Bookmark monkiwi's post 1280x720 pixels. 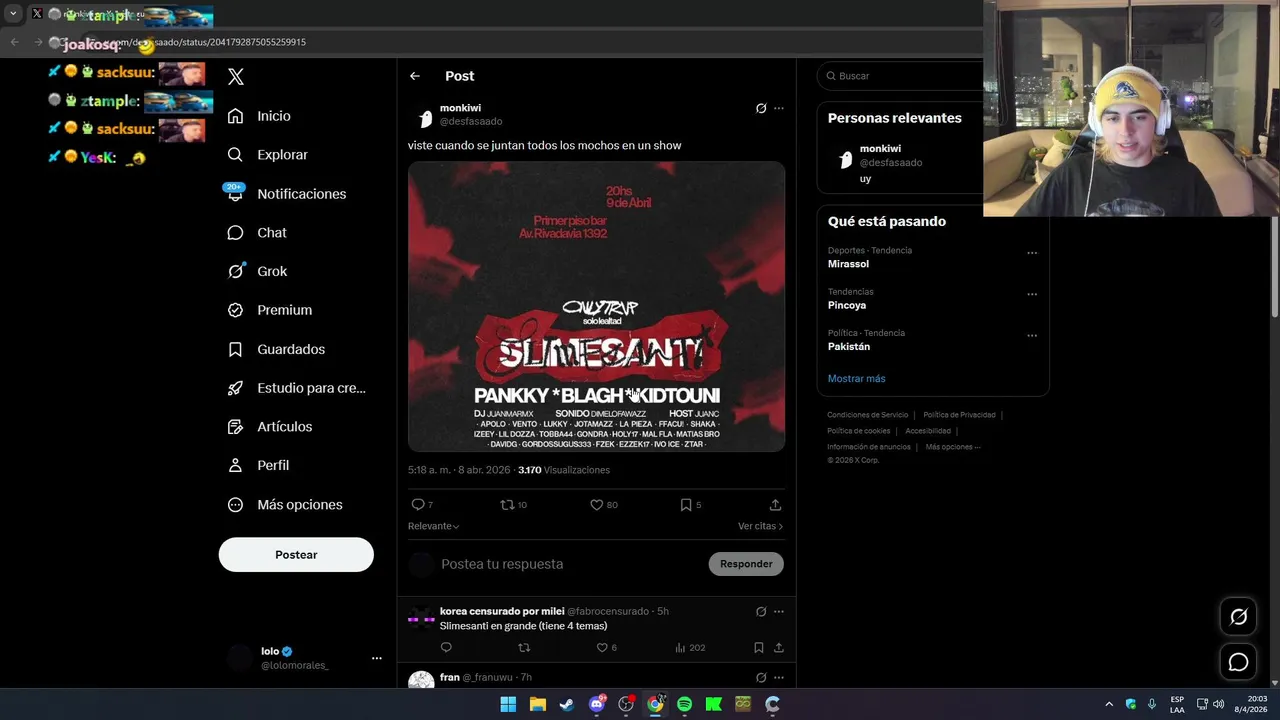pyautogui.click(x=690, y=505)
